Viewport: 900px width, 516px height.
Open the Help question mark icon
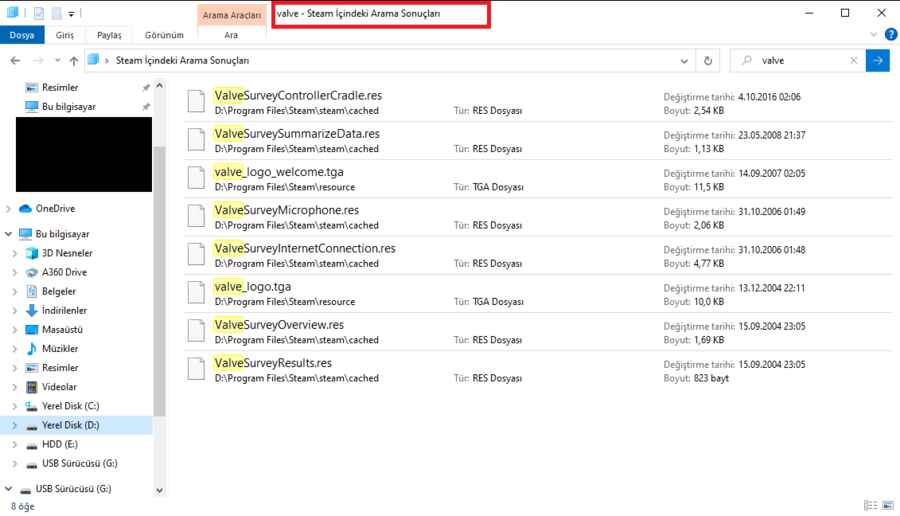coord(889,35)
